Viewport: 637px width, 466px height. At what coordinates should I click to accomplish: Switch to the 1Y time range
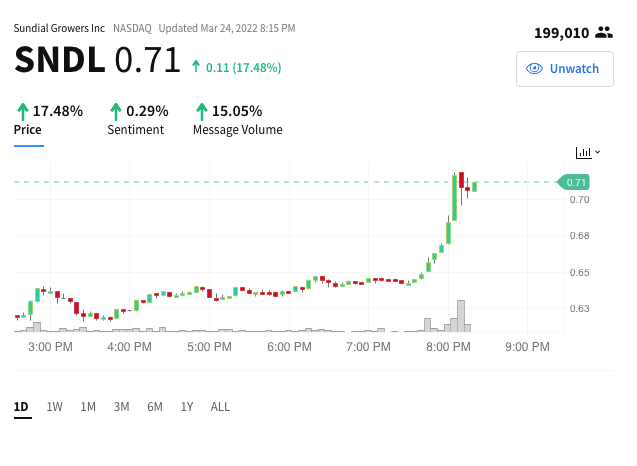click(x=187, y=407)
